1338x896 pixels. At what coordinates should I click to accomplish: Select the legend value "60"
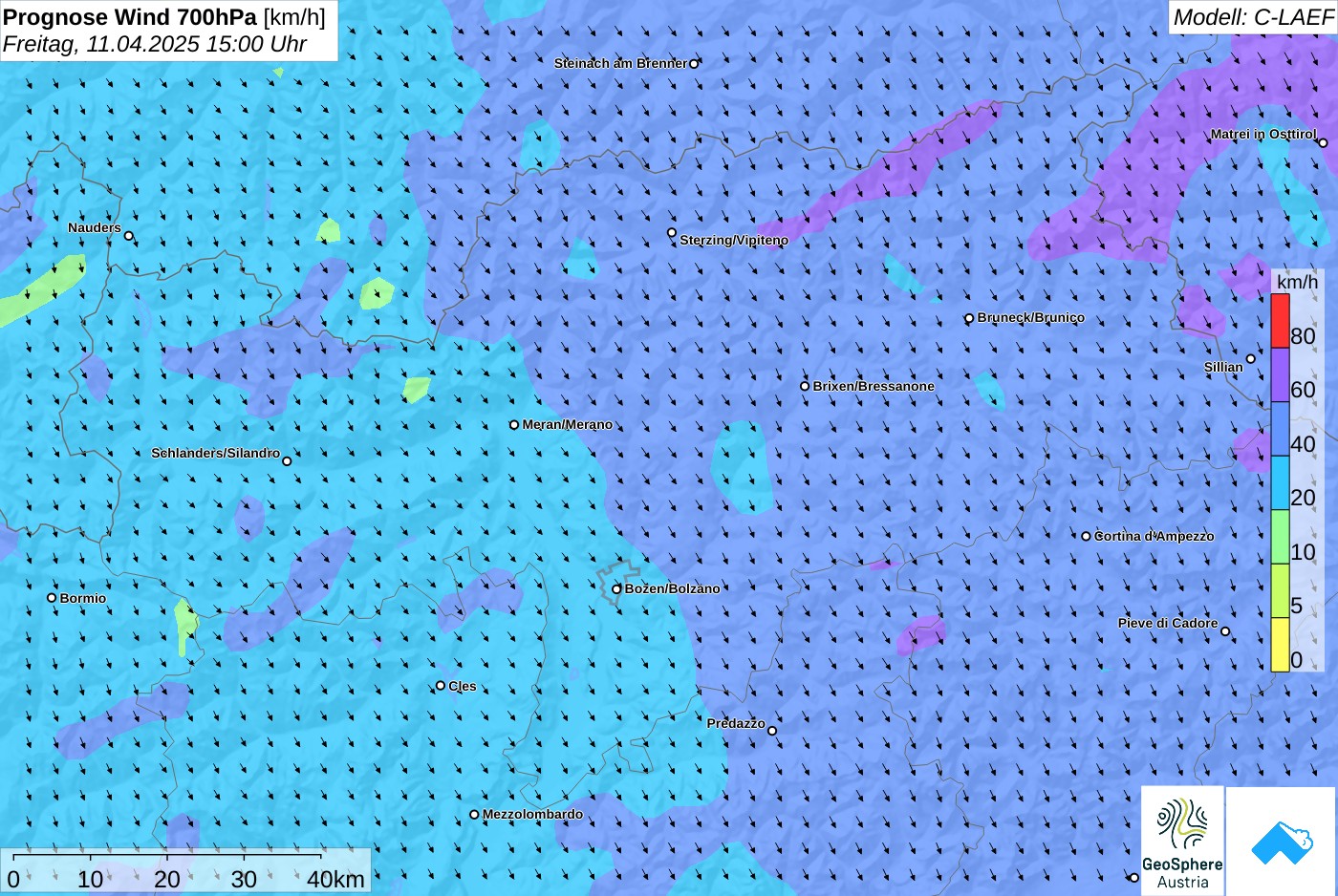pos(1303,390)
